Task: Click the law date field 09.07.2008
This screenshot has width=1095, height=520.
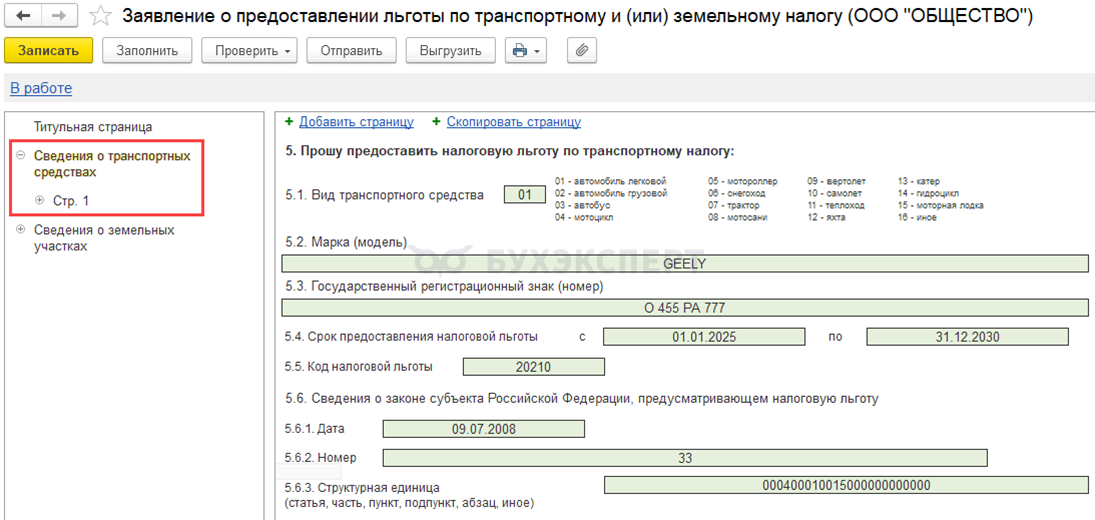Action: pyautogui.click(x=484, y=429)
